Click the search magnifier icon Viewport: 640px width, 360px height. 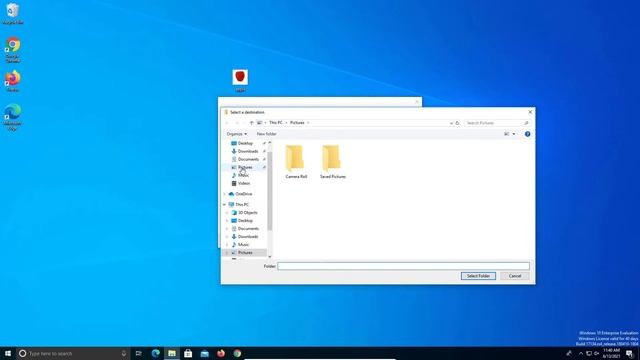click(x=526, y=123)
